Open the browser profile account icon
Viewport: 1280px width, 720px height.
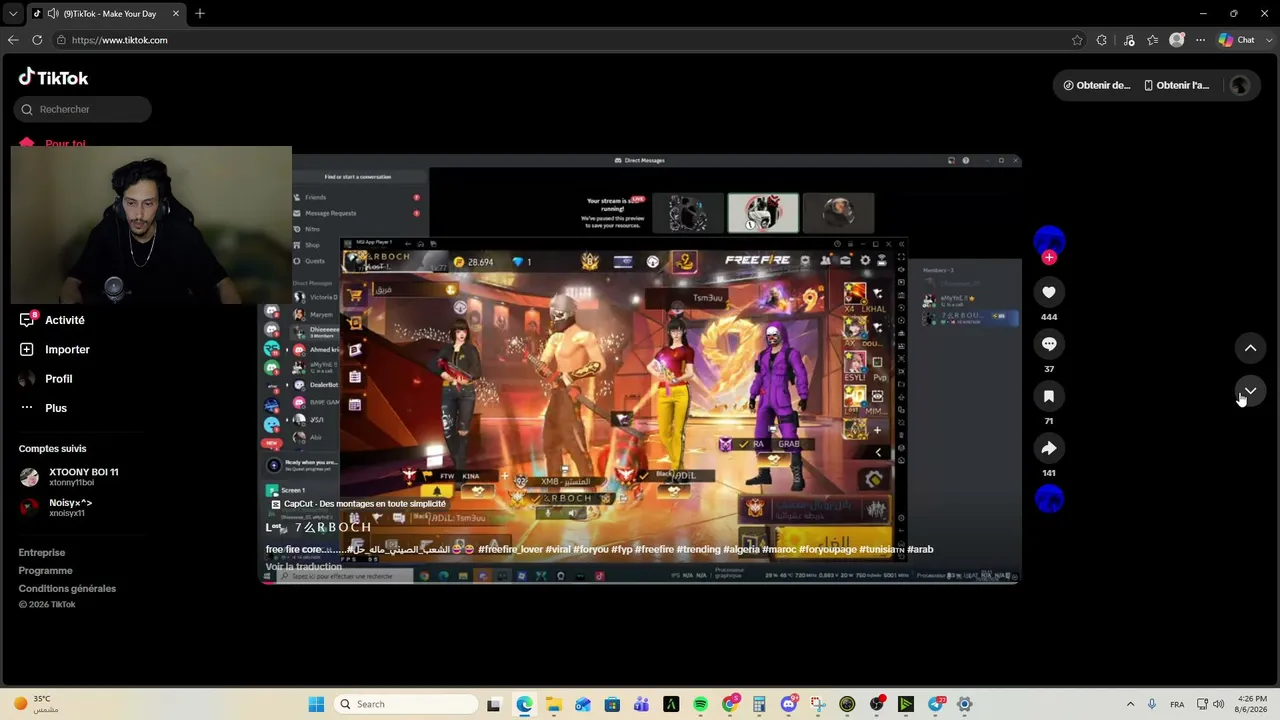(x=1177, y=40)
